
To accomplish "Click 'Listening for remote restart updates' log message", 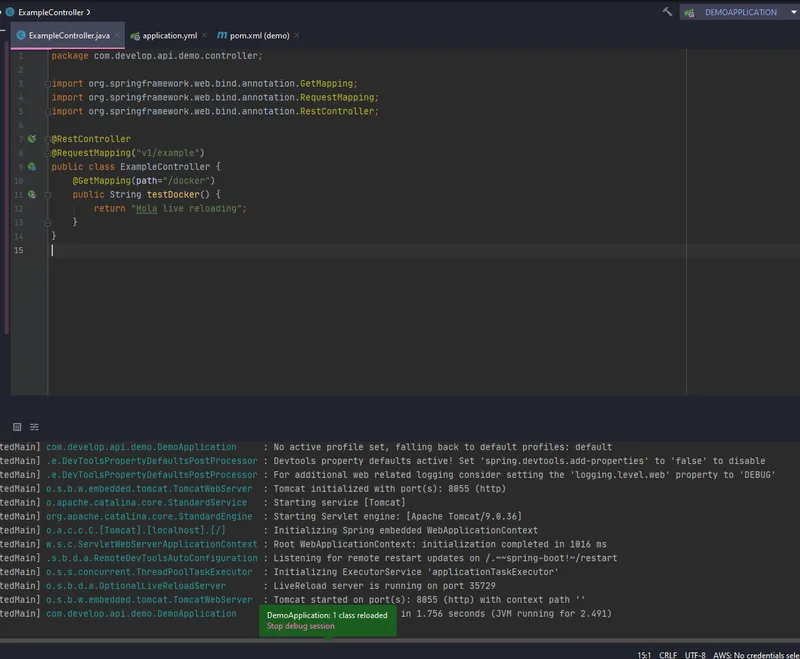I will coord(445,558).
